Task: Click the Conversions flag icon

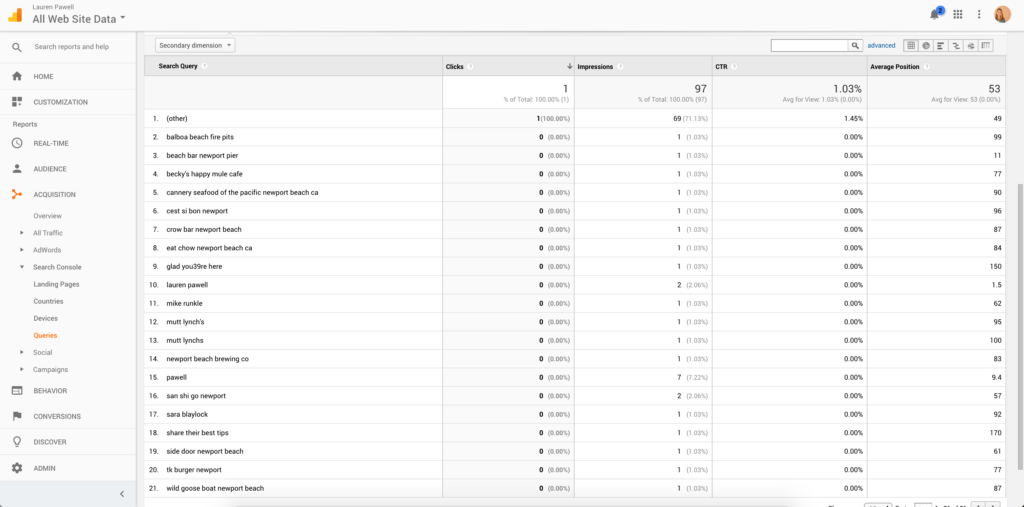Action: [x=17, y=416]
